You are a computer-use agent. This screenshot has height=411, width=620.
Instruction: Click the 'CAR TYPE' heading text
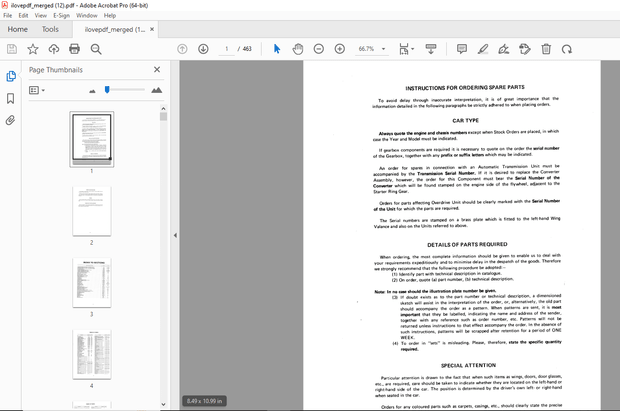465,120
